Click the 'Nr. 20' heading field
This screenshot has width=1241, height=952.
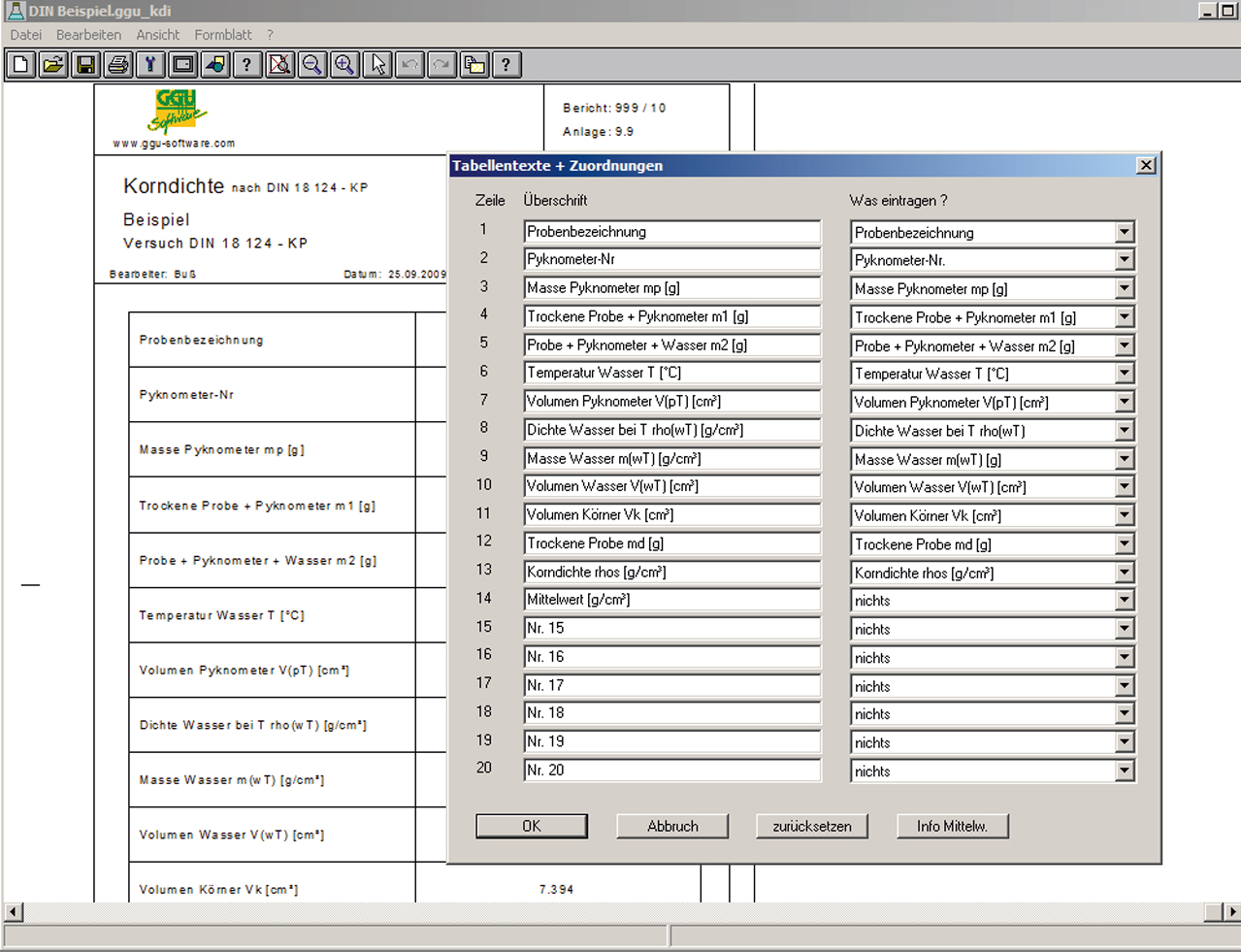click(672, 771)
